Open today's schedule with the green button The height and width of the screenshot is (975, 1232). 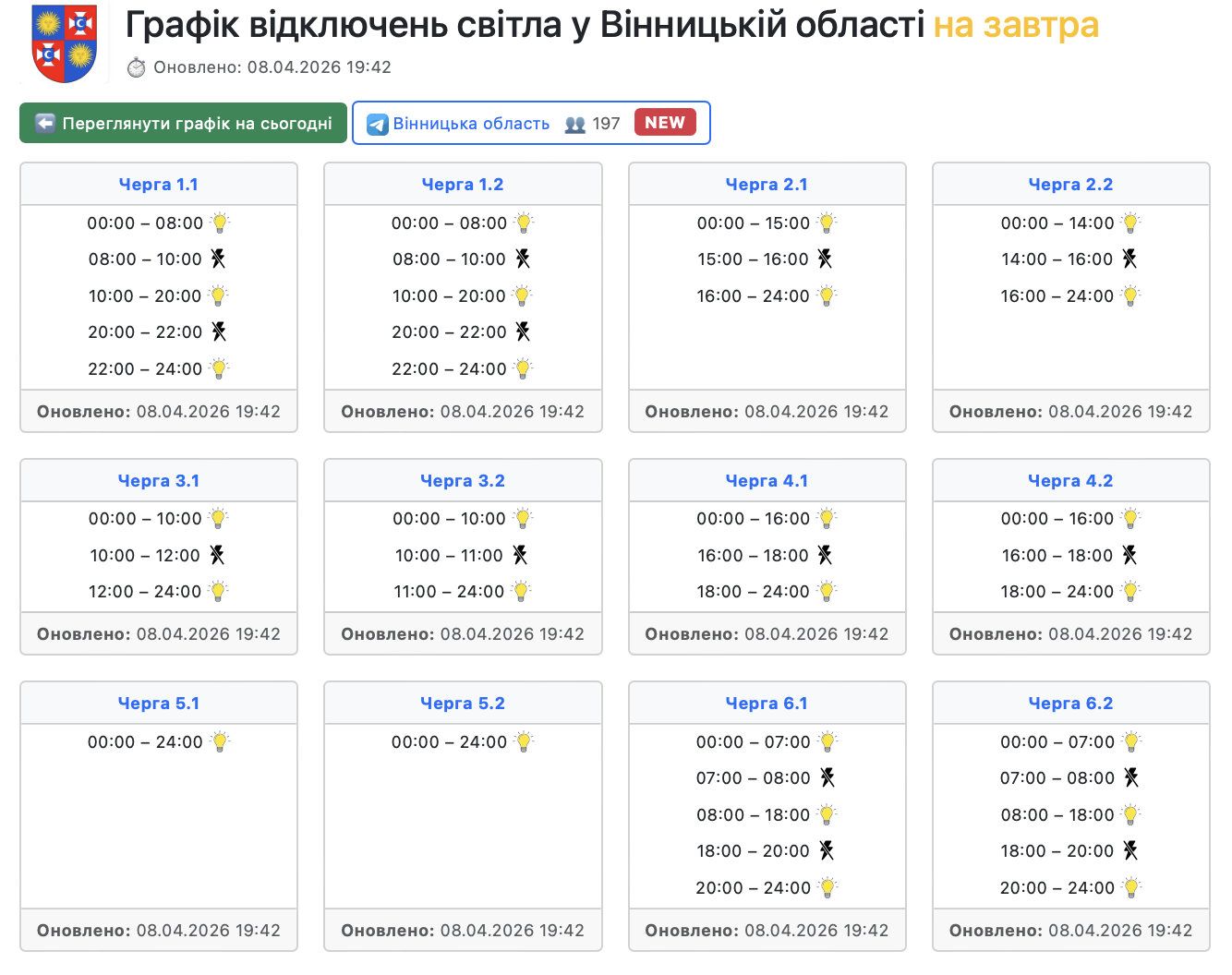[x=183, y=124]
